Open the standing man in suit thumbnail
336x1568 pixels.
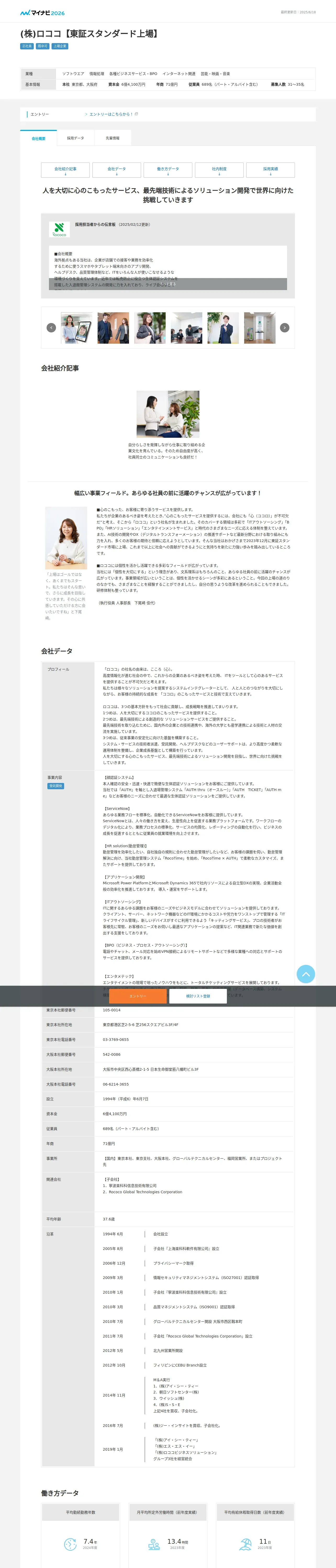(223, 327)
